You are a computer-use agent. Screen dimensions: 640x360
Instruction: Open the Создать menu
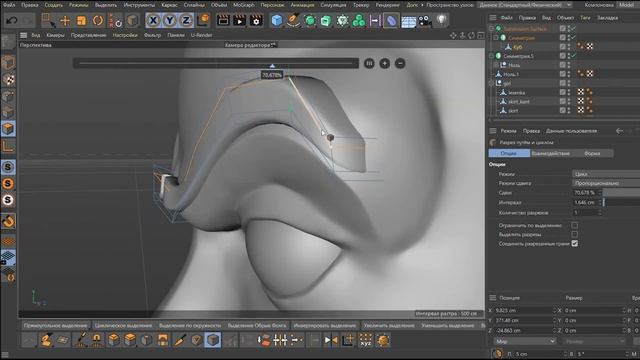point(53,5)
